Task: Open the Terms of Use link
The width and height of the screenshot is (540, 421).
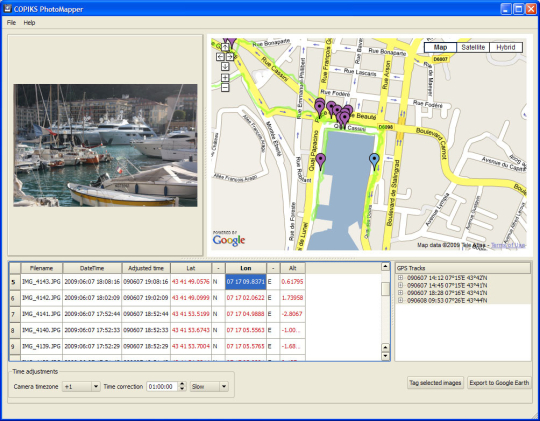Action: click(508, 245)
